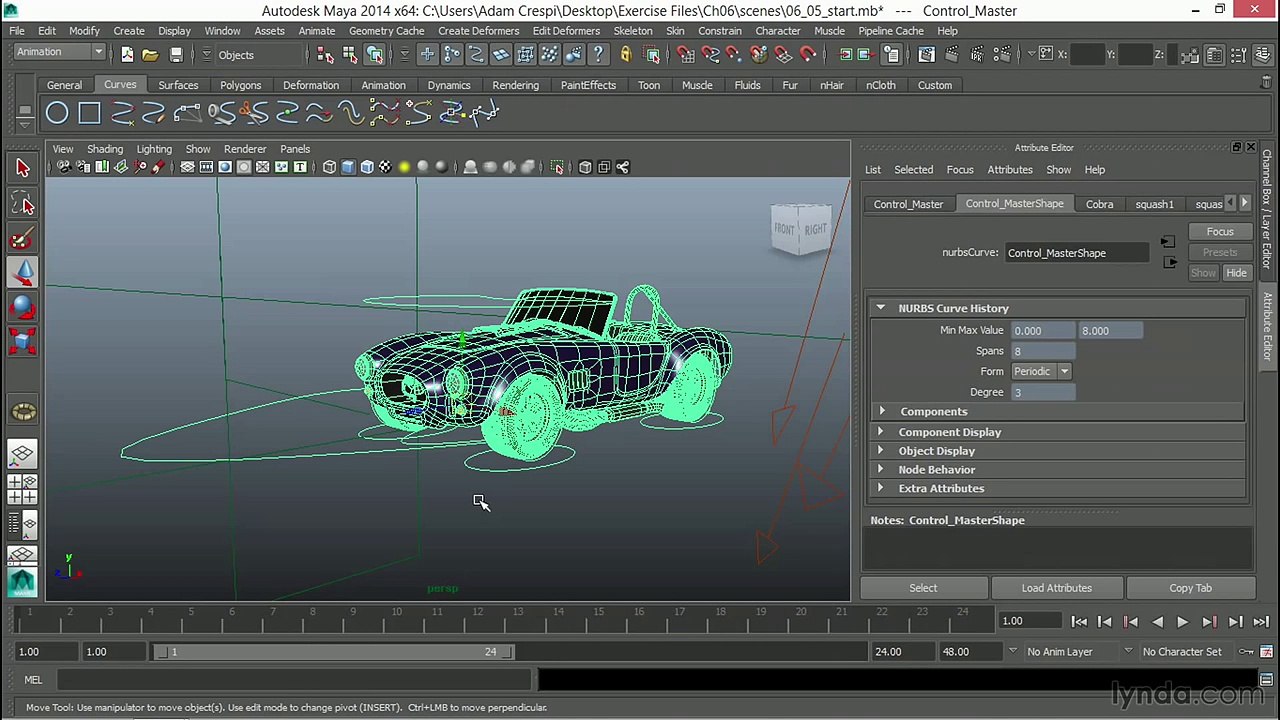Open the render view clapperboard icon
The width and height of the screenshot is (1280, 720).
(x=926, y=55)
